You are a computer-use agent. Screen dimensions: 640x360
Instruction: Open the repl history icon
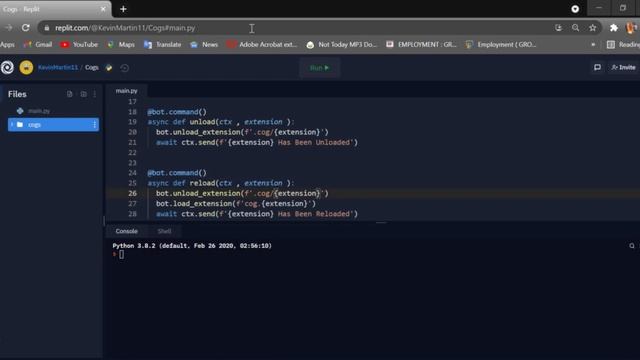click(x=125, y=68)
